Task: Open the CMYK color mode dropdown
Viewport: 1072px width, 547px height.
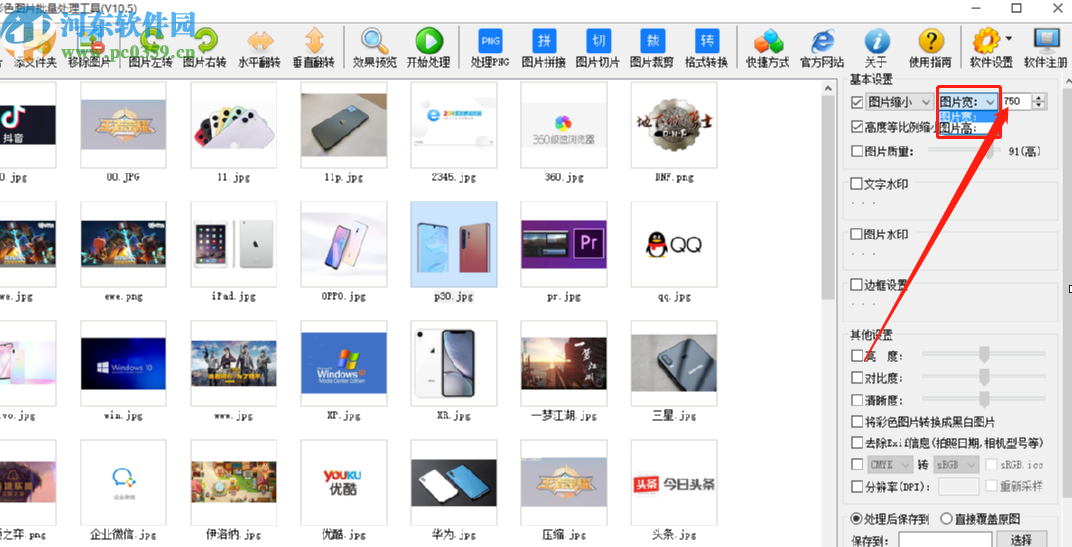Action: point(890,465)
